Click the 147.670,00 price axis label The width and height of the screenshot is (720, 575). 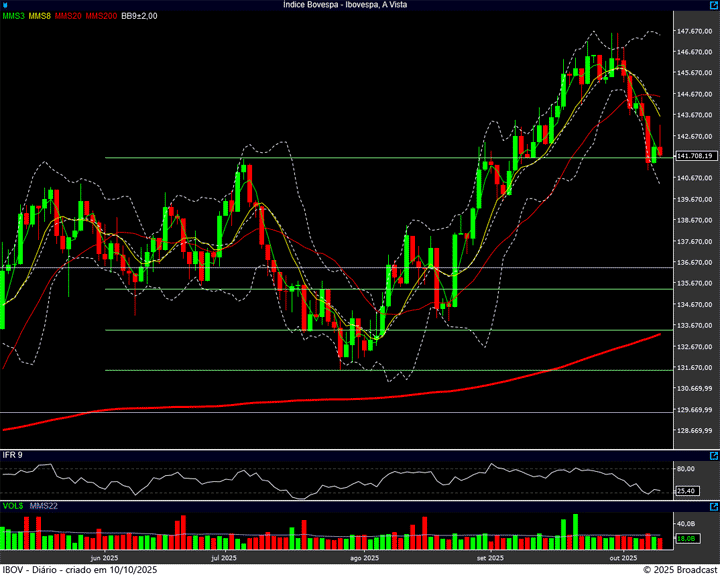click(x=694, y=31)
